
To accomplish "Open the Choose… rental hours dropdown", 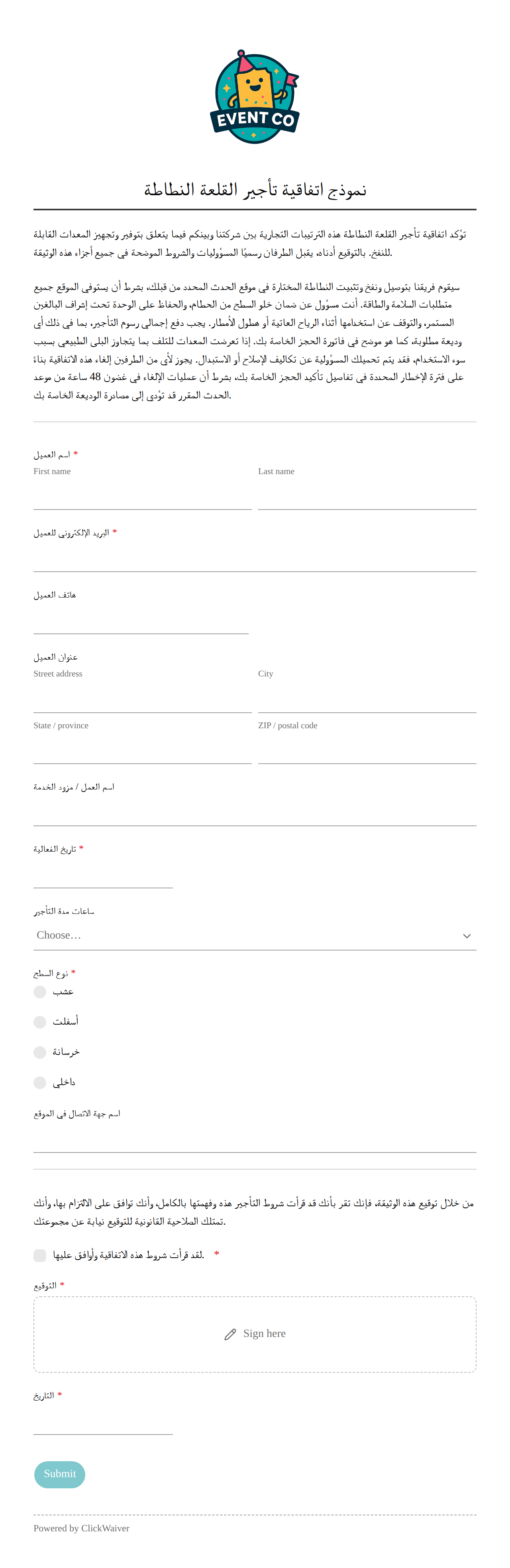I will click(254, 935).
